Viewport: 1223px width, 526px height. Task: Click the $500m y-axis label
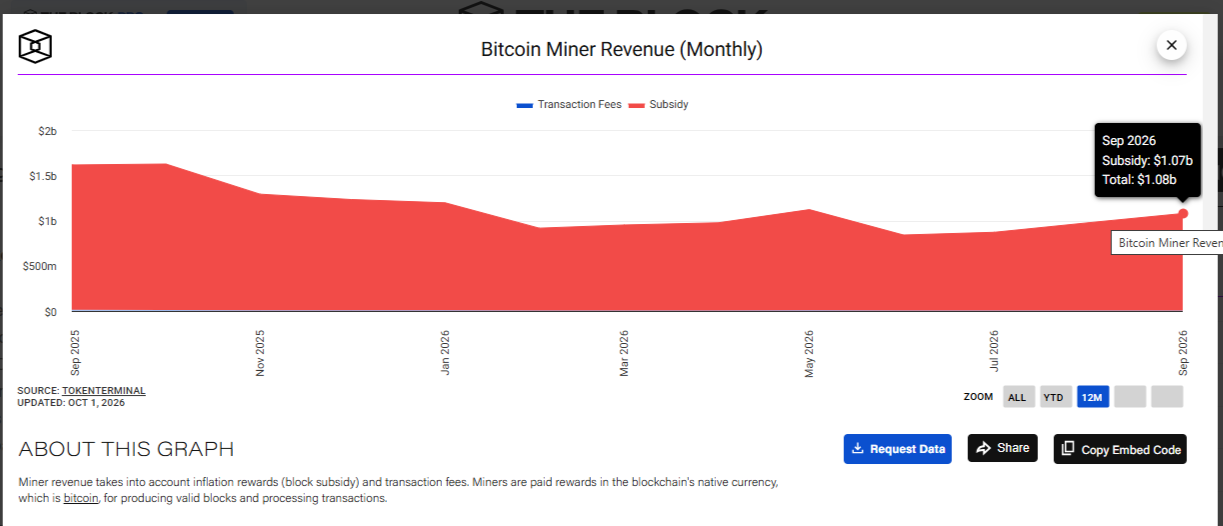tap(40, 267)
